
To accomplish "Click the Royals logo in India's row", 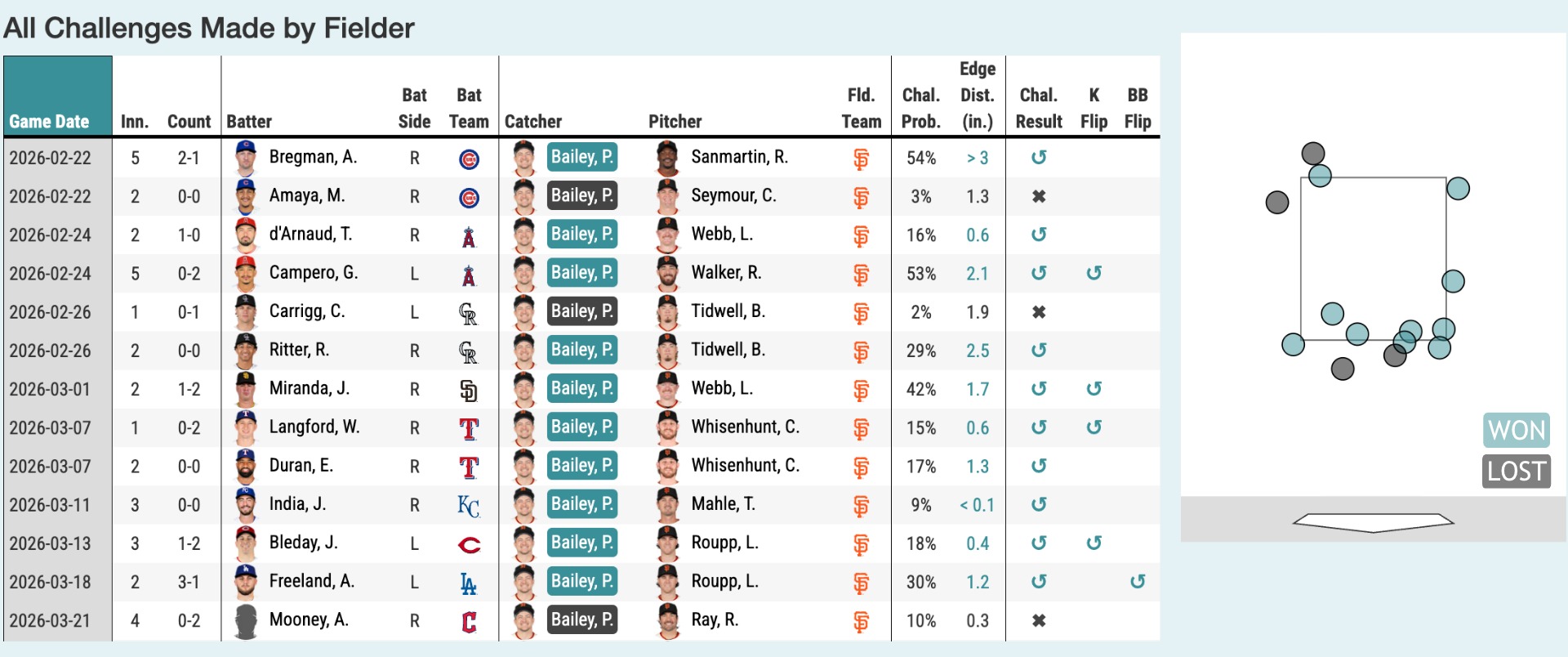I will point(469,506).
